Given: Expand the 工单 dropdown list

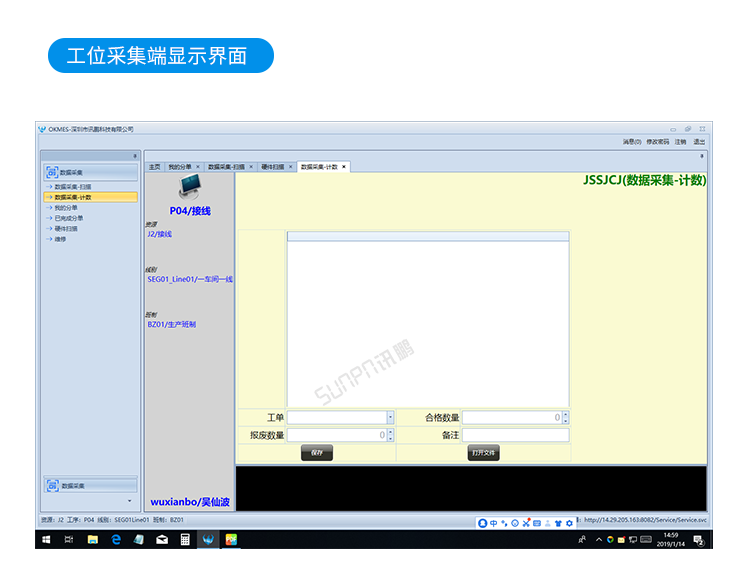Looking at the screenshot, I should coord(390,418).
